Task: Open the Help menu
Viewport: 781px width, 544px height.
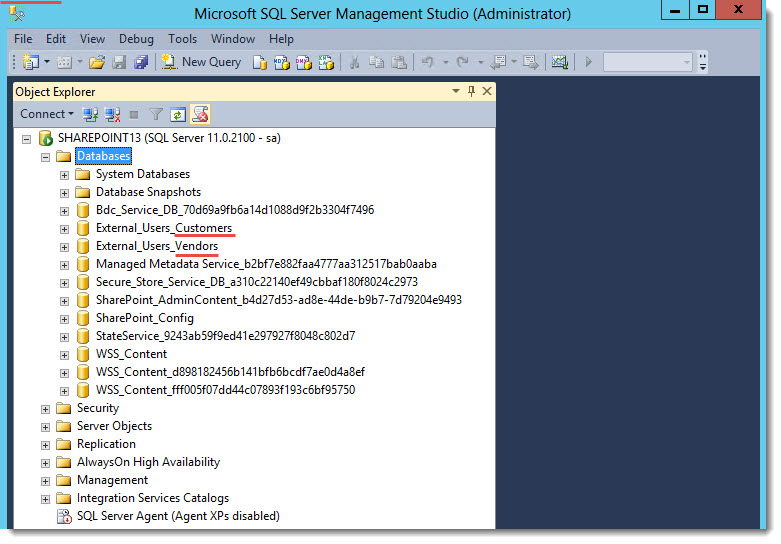Action: [x=281, y=39]
